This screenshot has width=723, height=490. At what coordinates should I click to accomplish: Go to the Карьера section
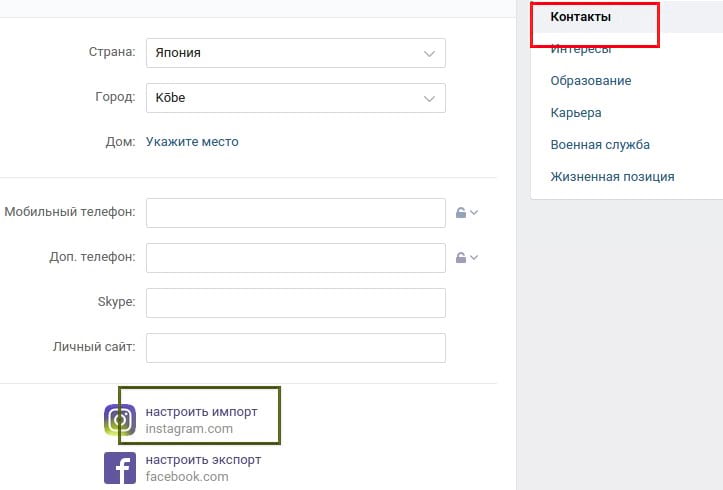(x=576, y=113)
